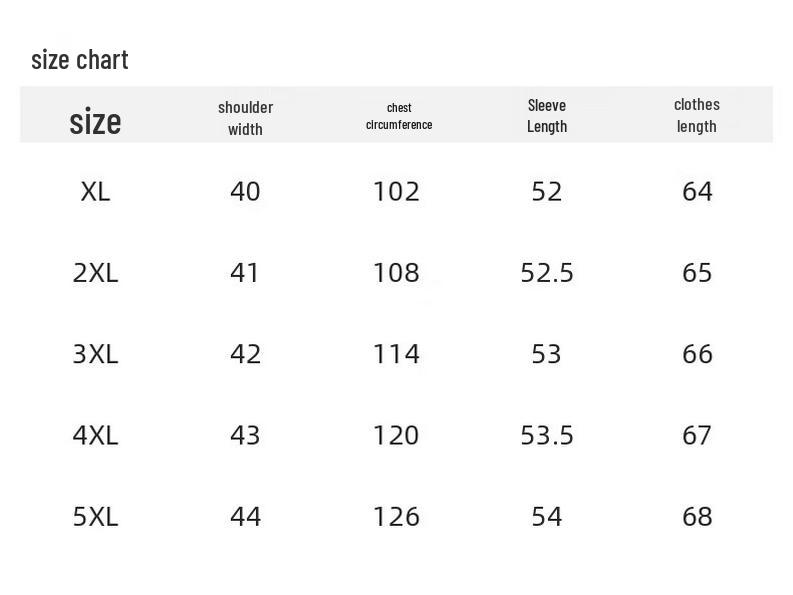
Task: Select the "Sleeve Length" column header
Action: click(x=547, y=116)
